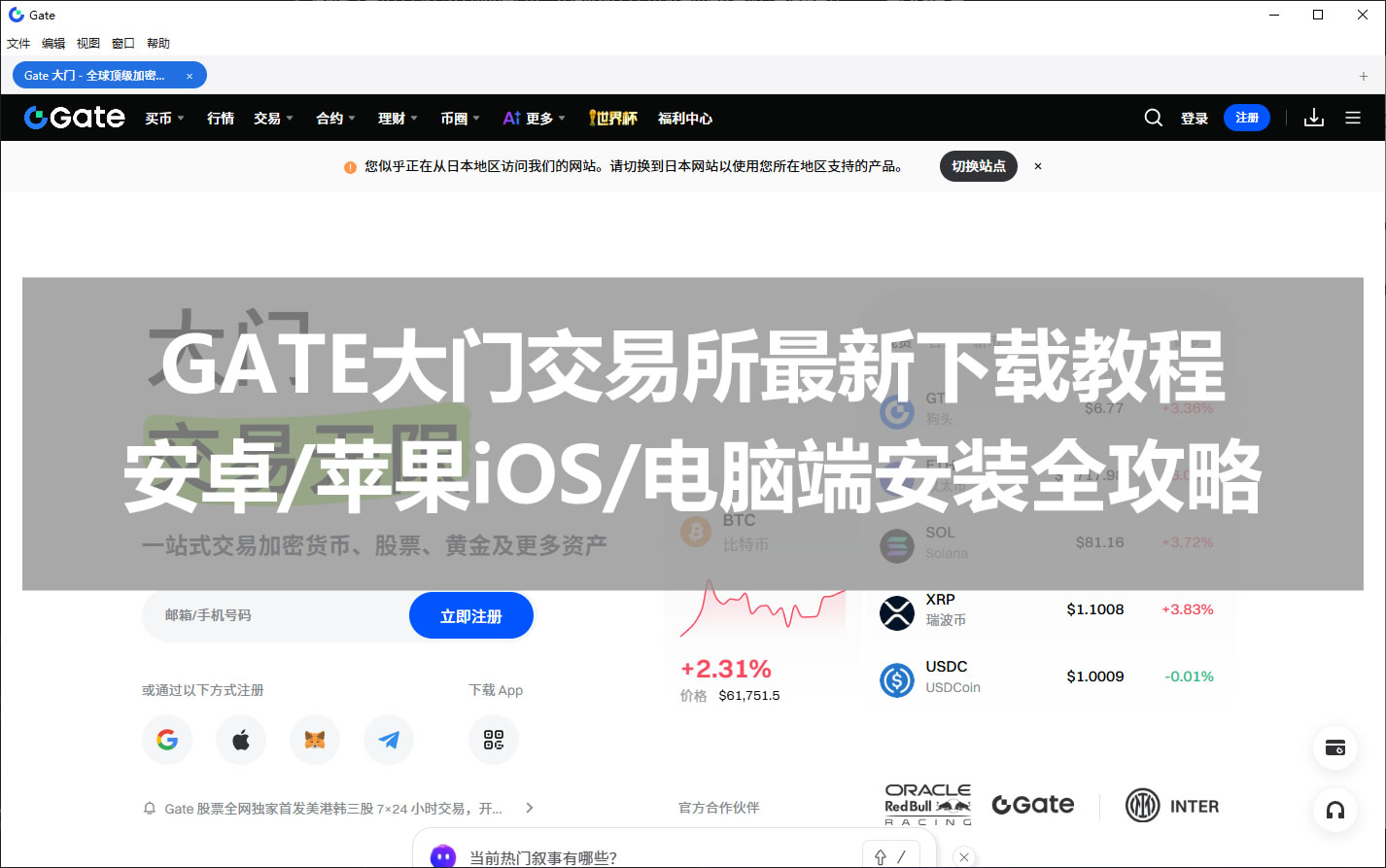The height and width of the screenshot is (868, 1386).
Task: Read the Gate 股票 announcement link
Action: click(333, 808)
